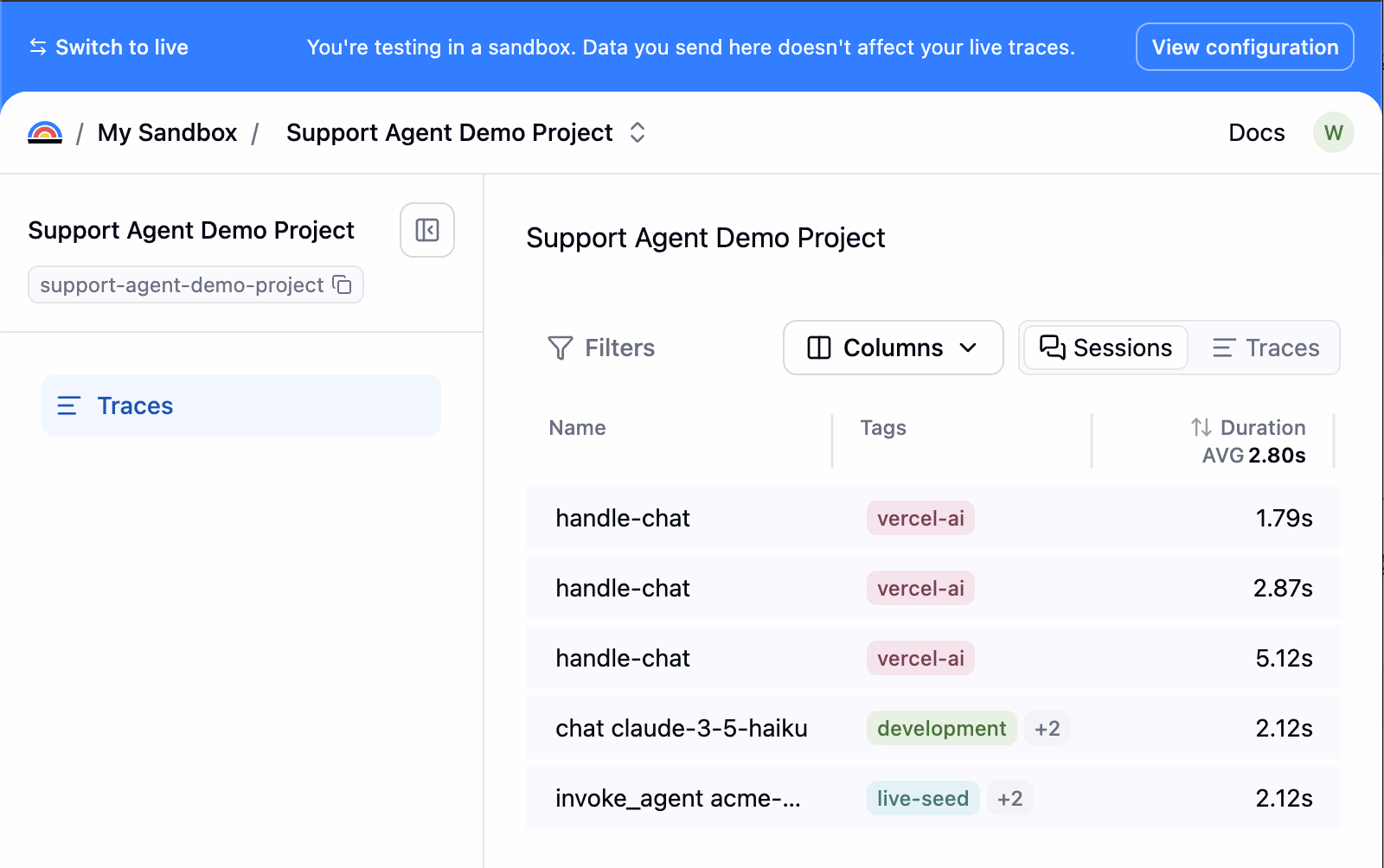Viewport: 1384px width, 868px height.
Task: Open the Columns dropdown
Action: [x=893, y=348]
